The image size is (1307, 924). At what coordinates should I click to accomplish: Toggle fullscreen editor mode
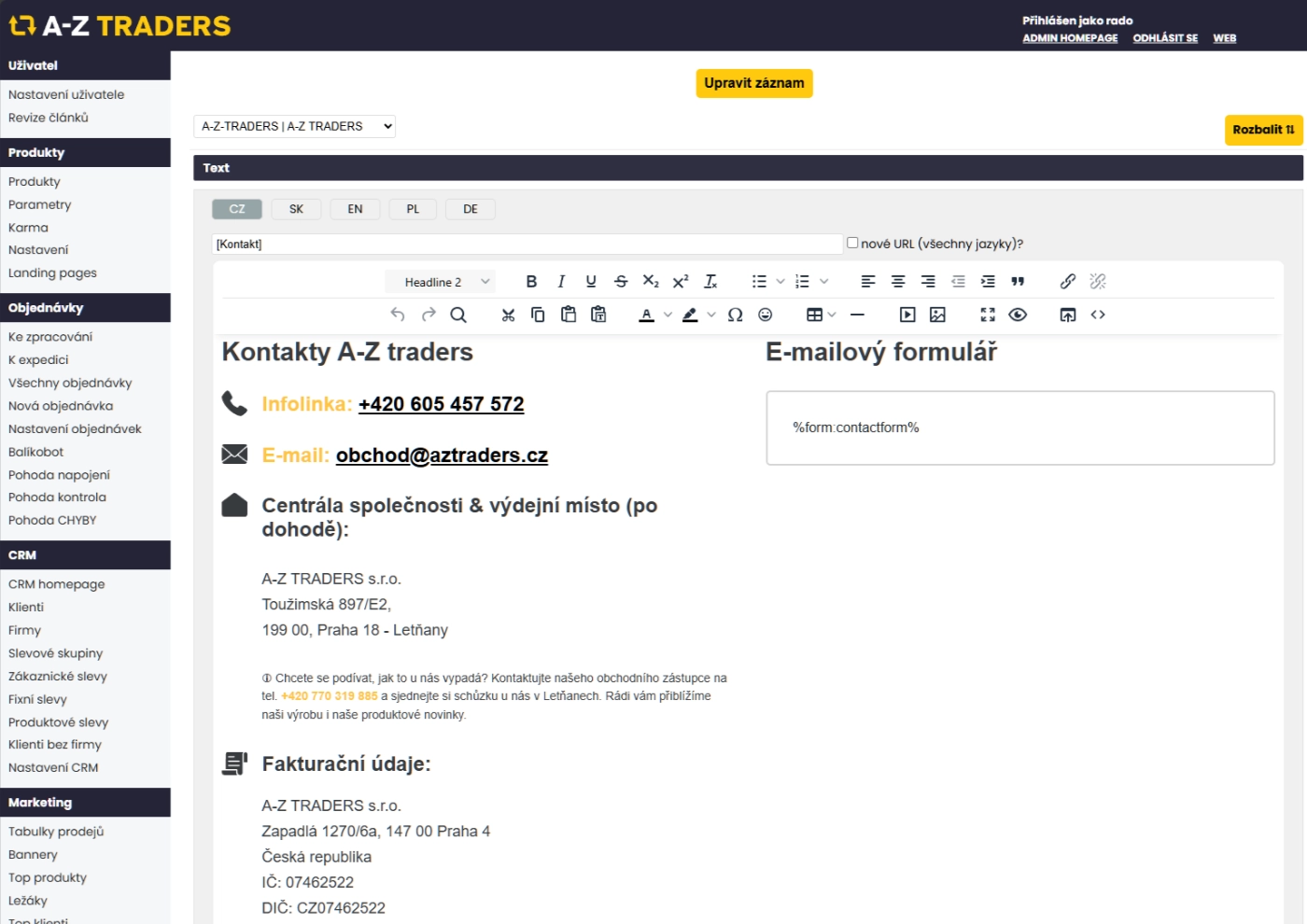[x=988, y=315]
